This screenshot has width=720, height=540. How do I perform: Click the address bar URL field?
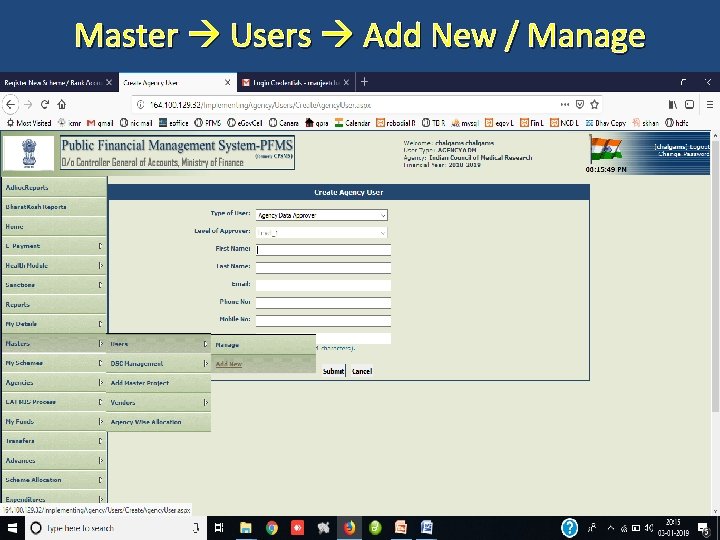click(x=349, y=105)
